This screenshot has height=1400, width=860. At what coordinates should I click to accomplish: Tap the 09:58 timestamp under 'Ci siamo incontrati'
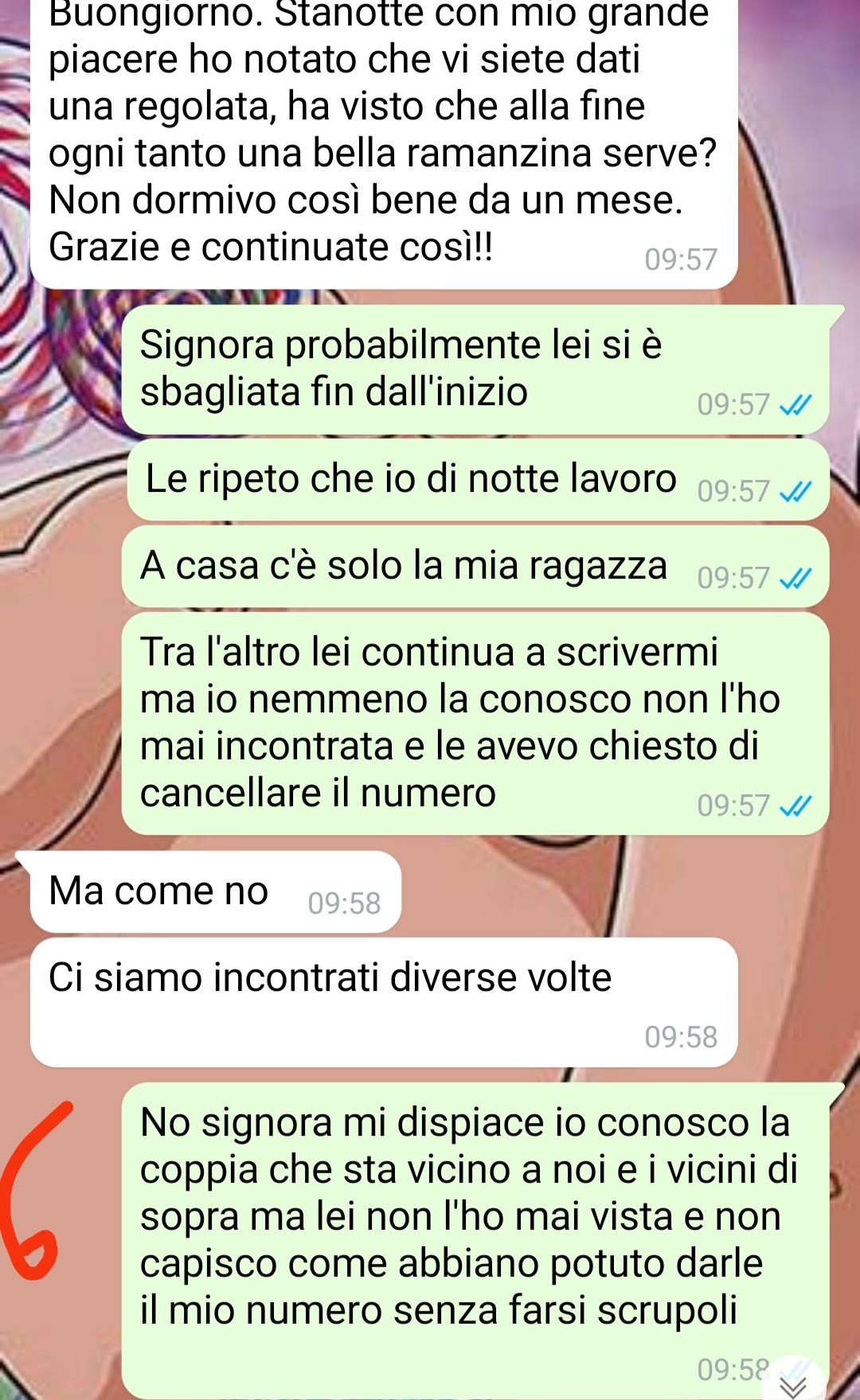coord(681,1037)
